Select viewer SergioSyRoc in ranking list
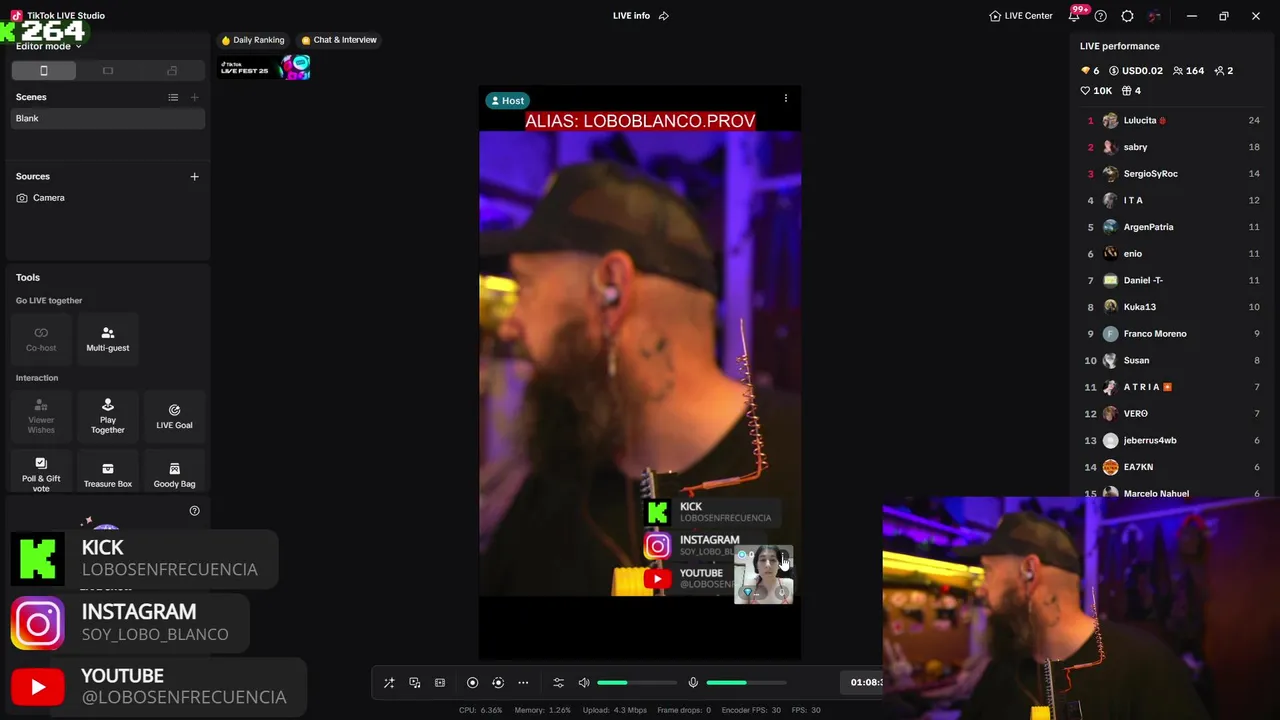The height and width of the screenshot is (720, 1280). 1172,174
